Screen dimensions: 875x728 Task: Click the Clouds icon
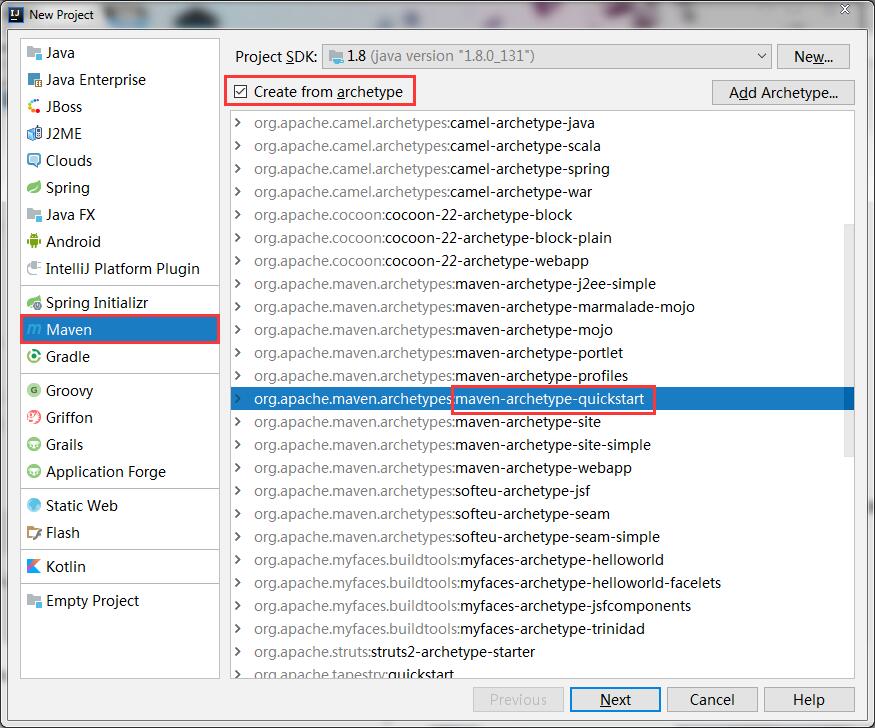click(34, 161)
